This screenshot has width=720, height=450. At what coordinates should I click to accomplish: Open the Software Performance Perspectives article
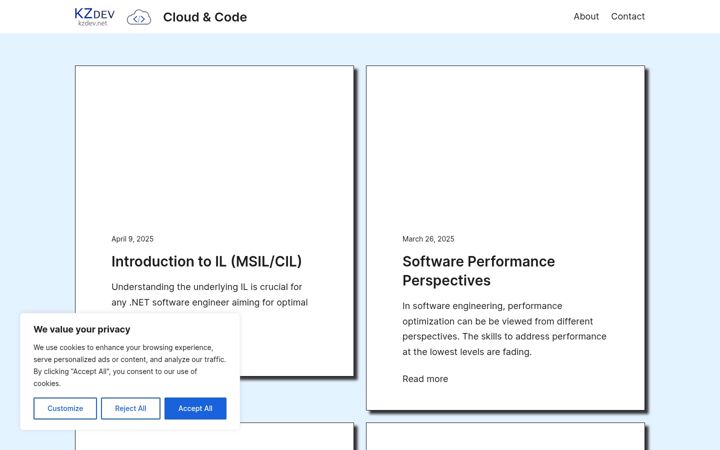click(478, 271)
